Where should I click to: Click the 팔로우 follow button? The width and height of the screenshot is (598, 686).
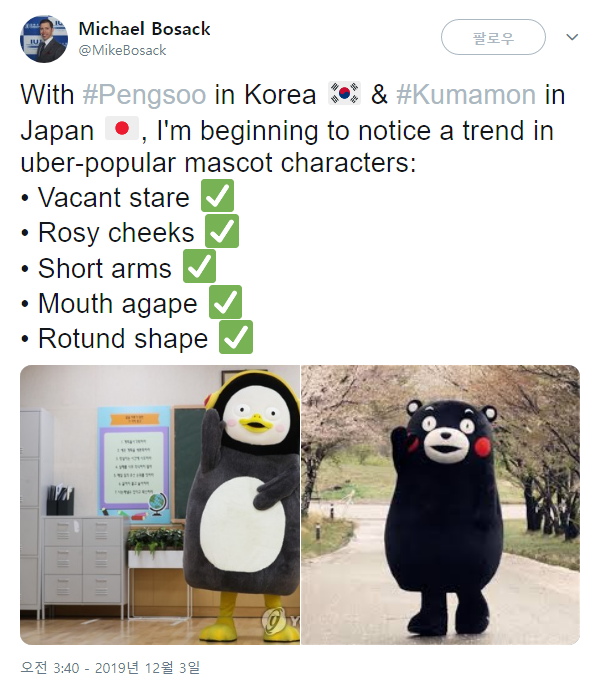coord(493,37)
